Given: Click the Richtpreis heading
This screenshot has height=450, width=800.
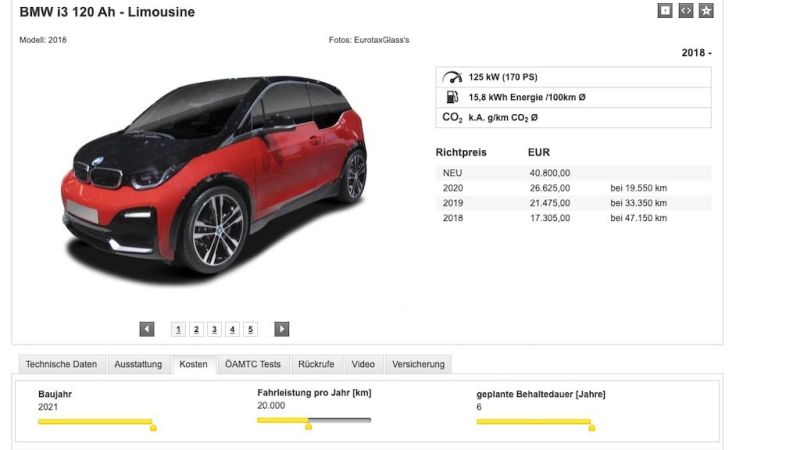Looking at the screenshot, I should 461,153.
